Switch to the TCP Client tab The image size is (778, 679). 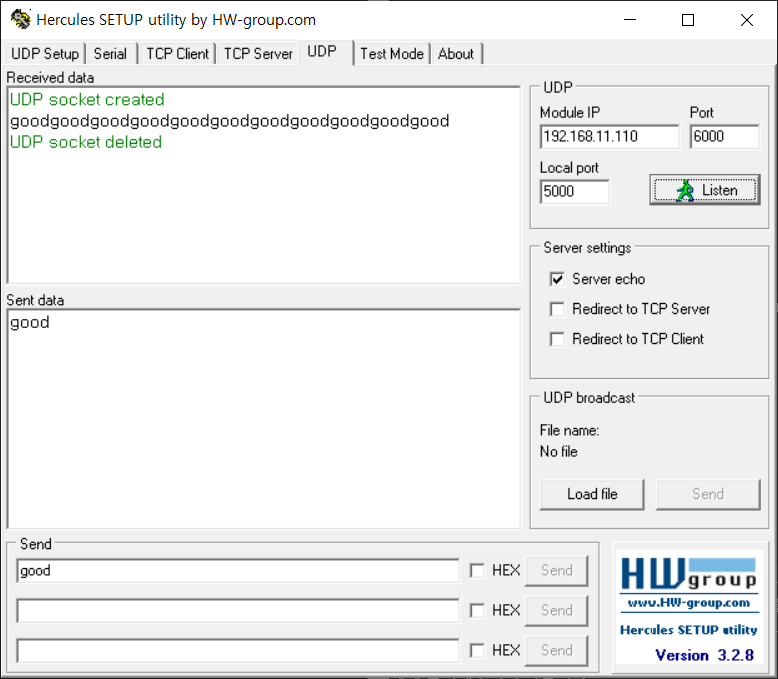(x=177, y=54)
